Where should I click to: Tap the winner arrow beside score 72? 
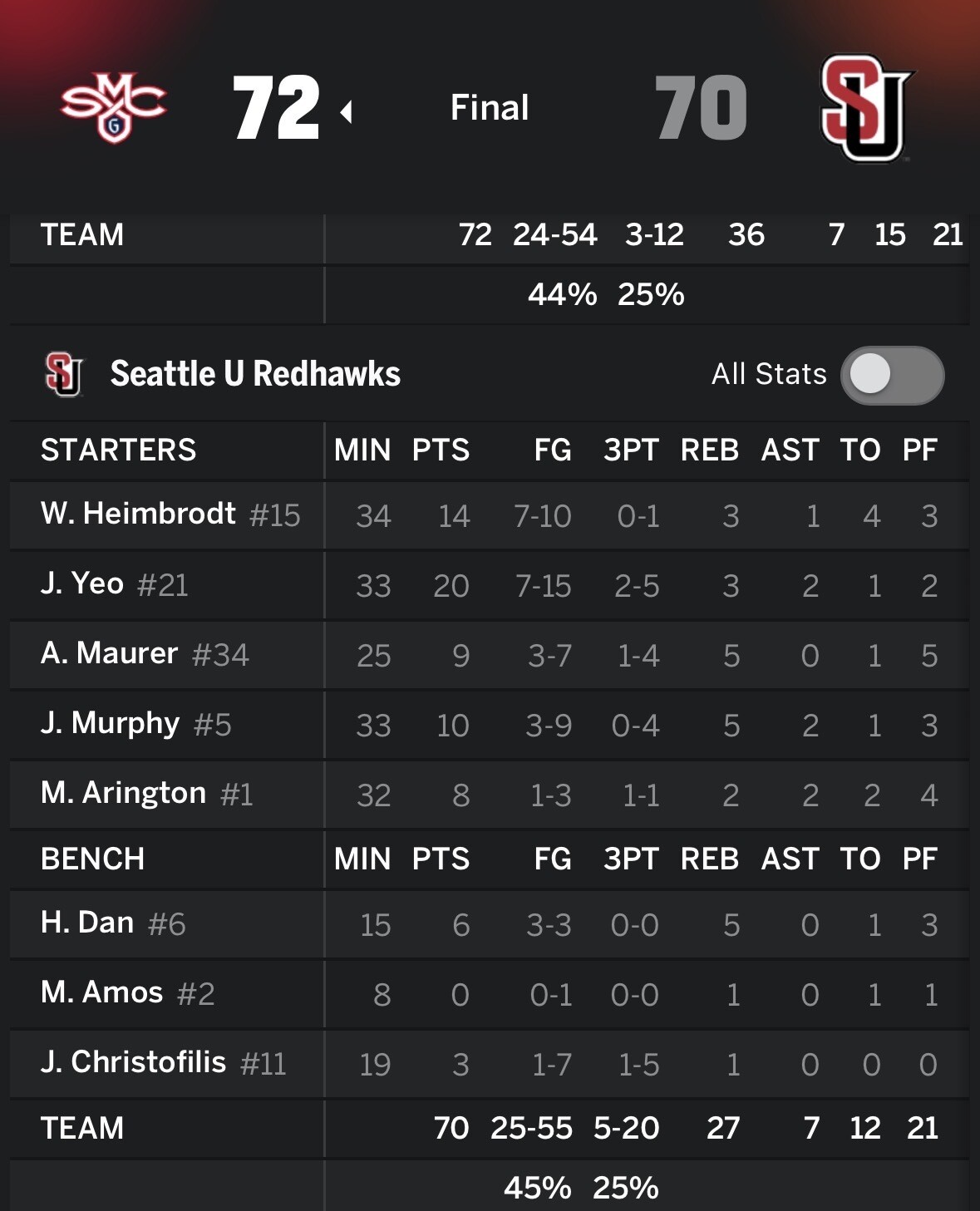pos(347,111)
